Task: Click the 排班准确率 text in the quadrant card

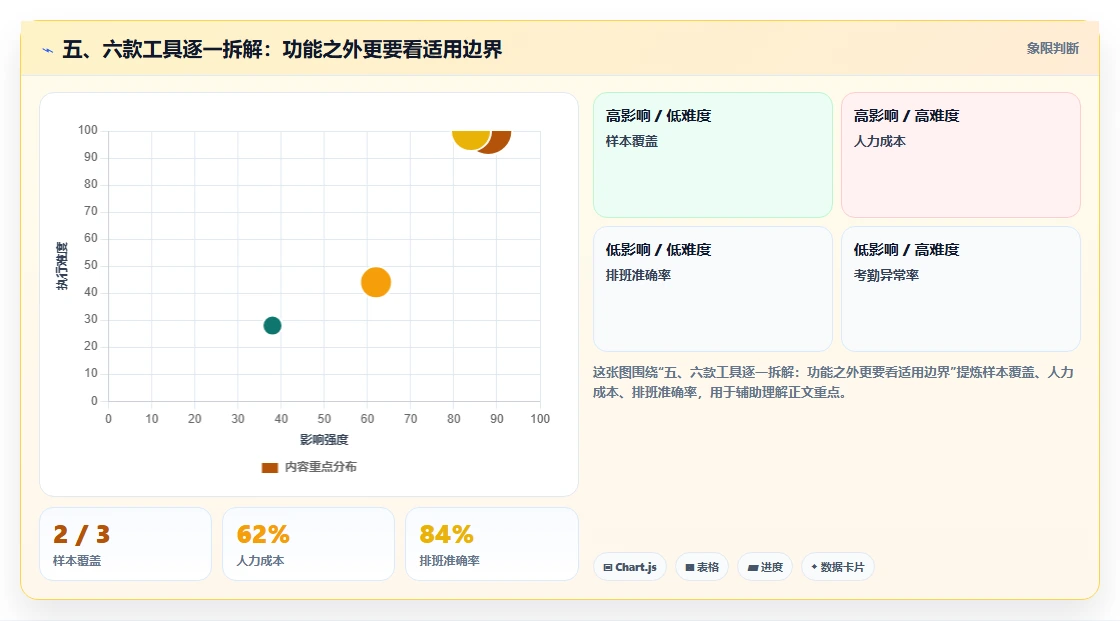Action: (x=638, y=275)
